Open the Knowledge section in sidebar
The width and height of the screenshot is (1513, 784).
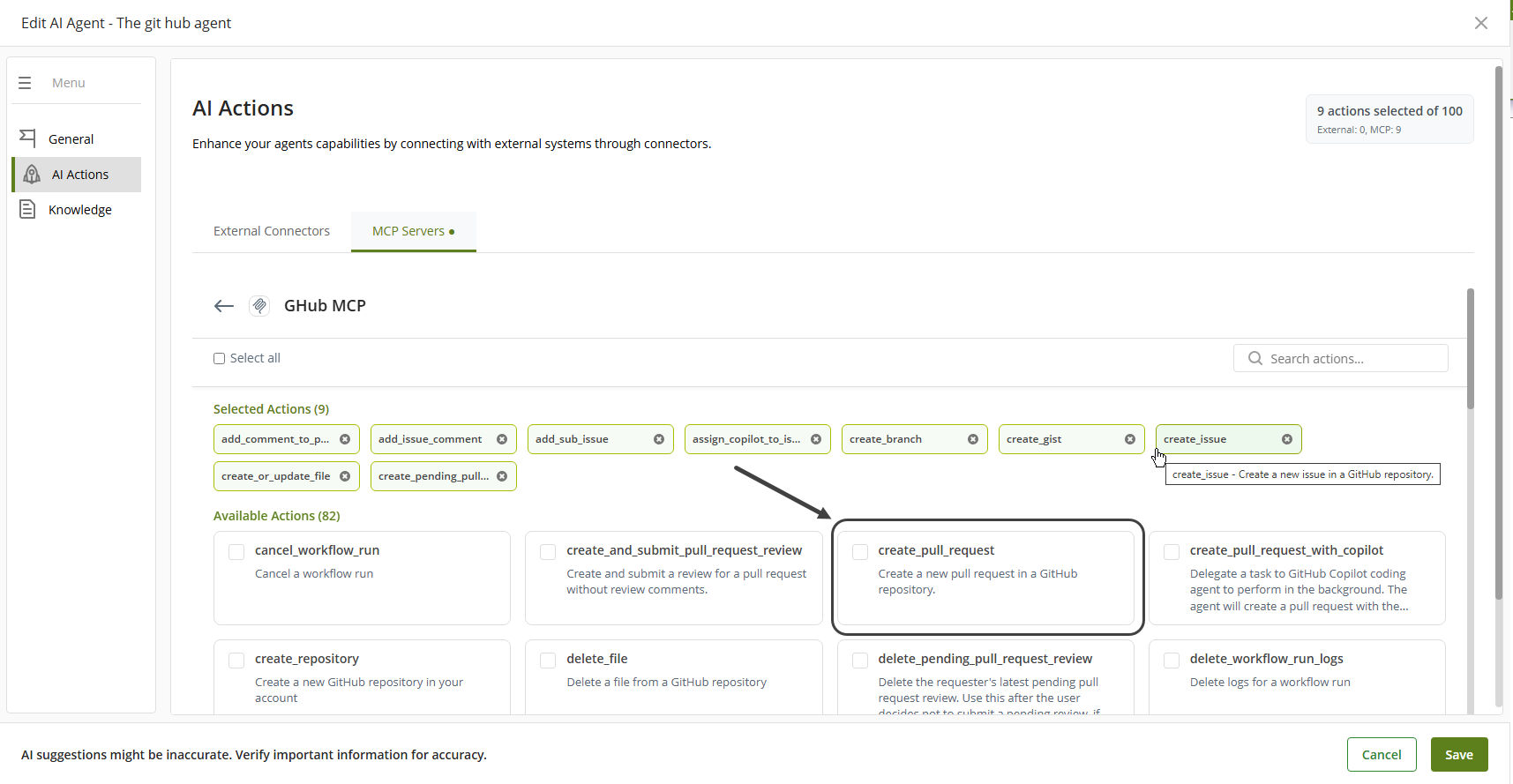point(79,210)
